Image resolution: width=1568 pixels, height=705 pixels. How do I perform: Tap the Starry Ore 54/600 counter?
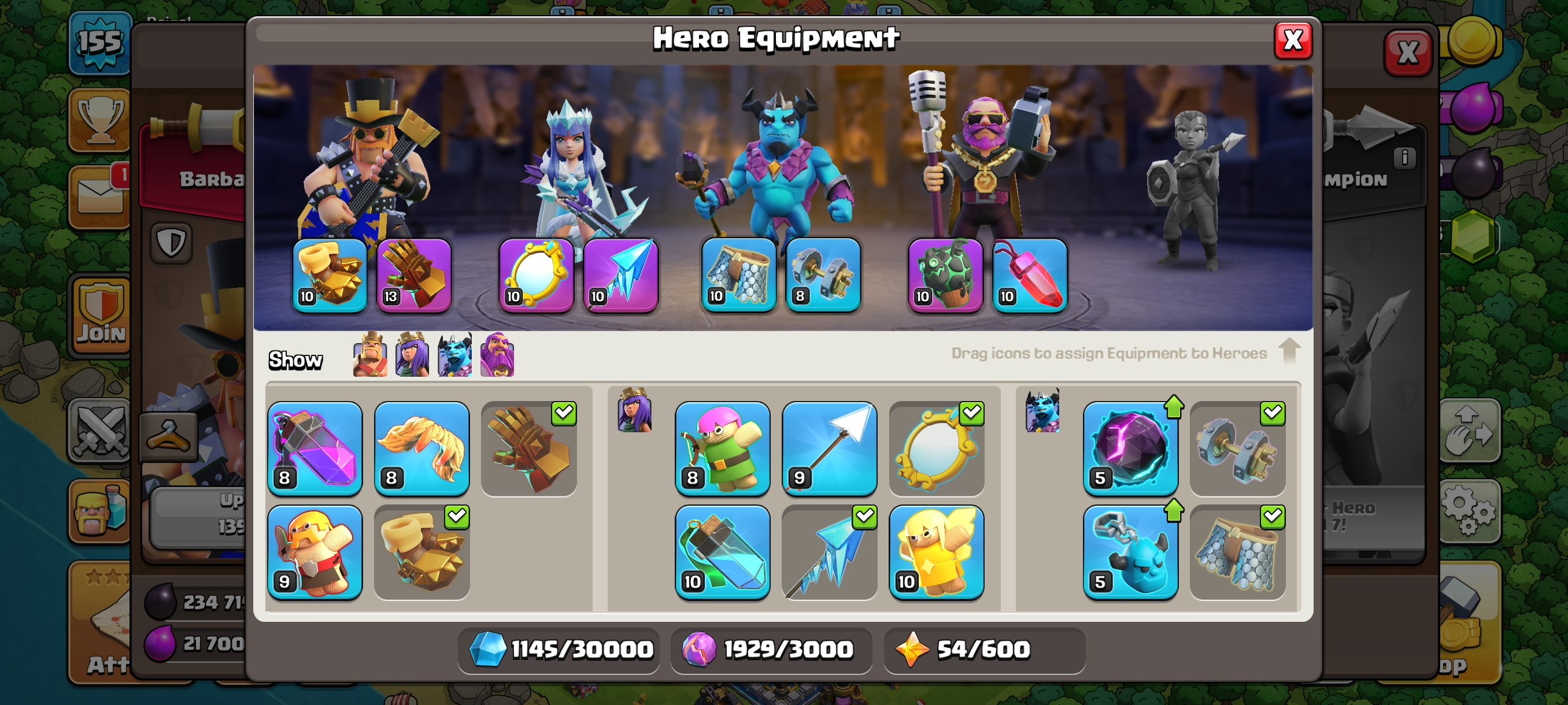[983, 650]
